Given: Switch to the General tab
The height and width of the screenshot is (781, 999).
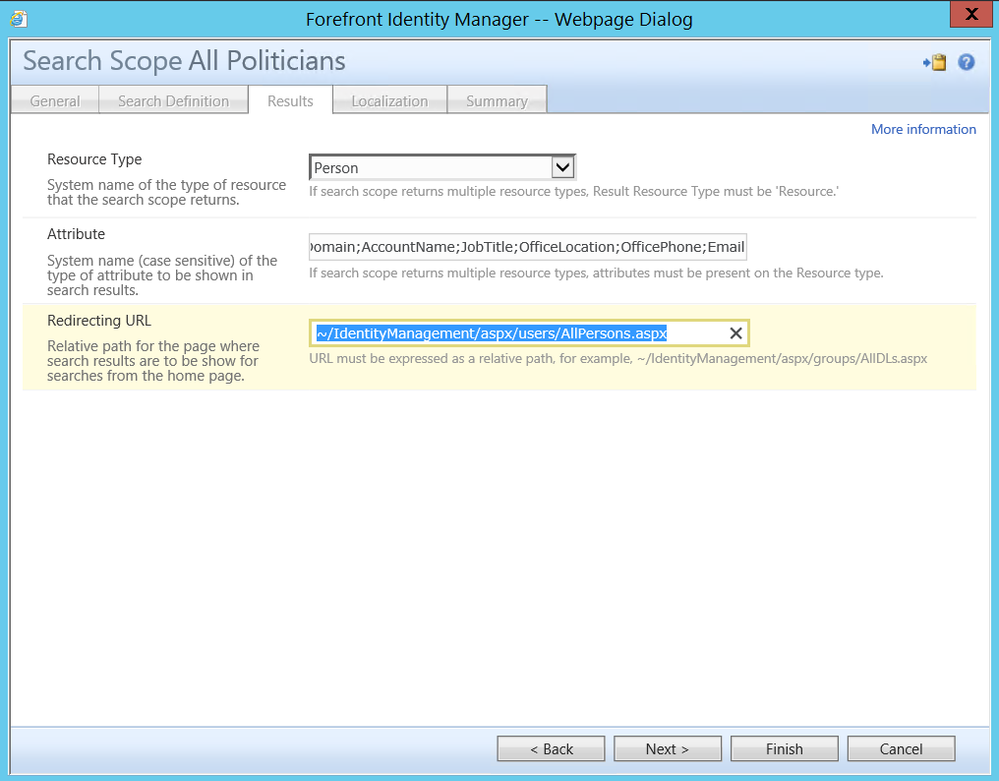Looking at the screenshot, I should [x=55, y=101].
